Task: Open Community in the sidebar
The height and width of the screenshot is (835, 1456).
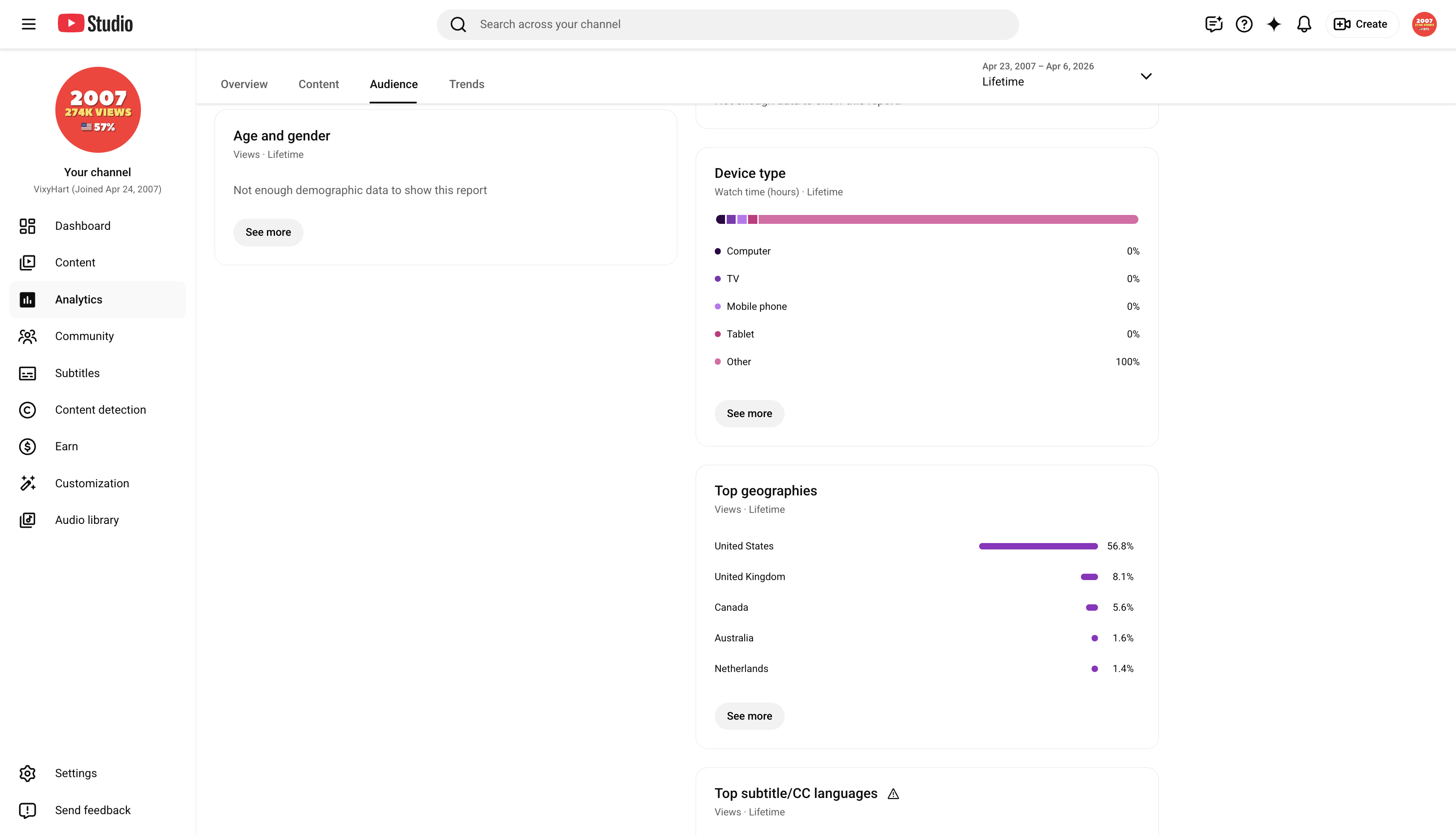Action: pyautogui.click(x=97, y=336)
